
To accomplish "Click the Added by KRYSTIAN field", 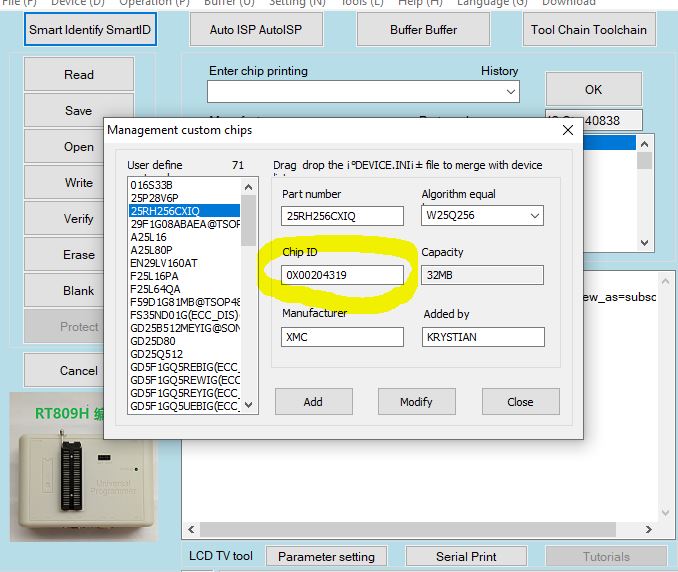I will tap(483, 337).
